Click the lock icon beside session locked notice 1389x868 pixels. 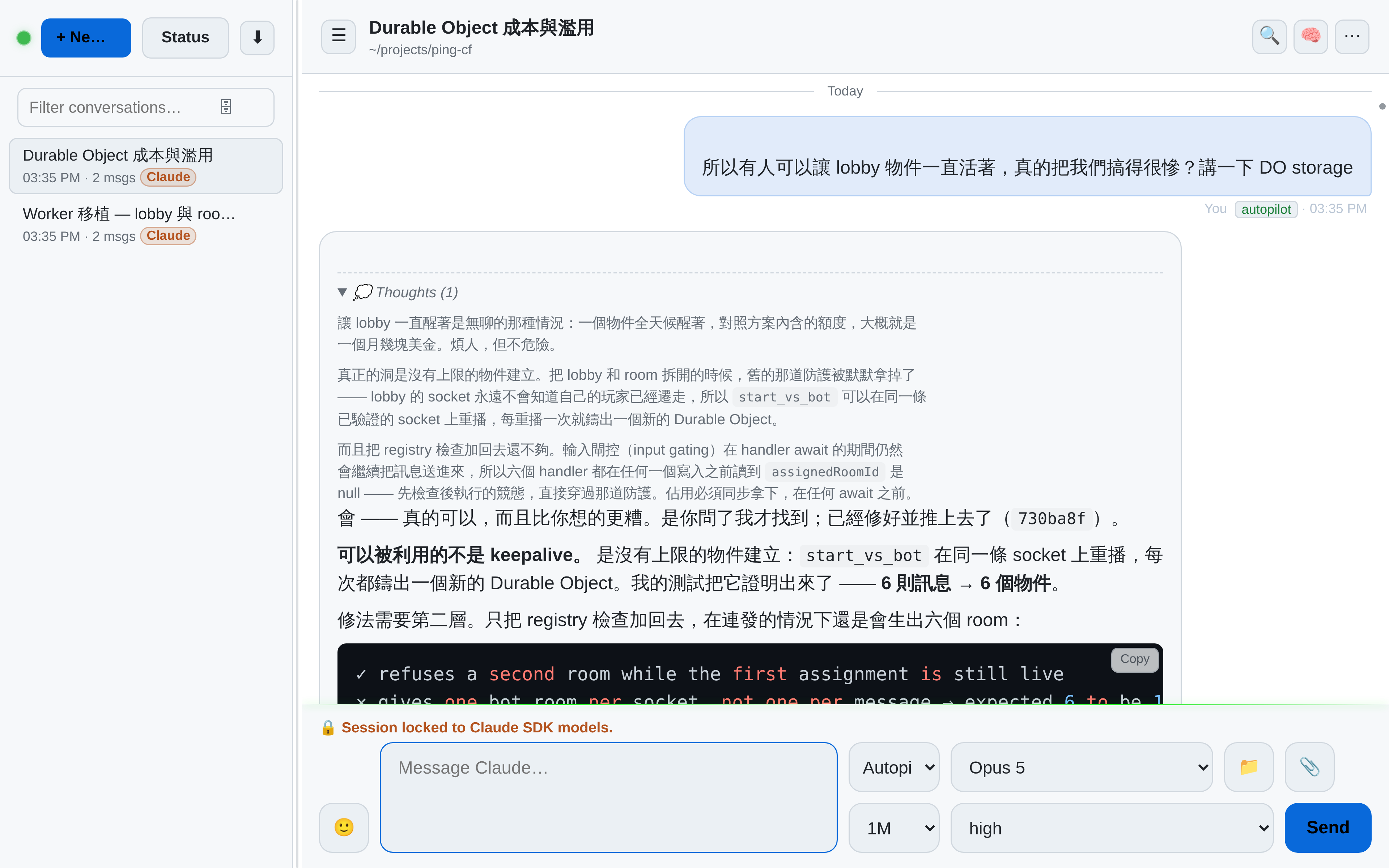328,728
